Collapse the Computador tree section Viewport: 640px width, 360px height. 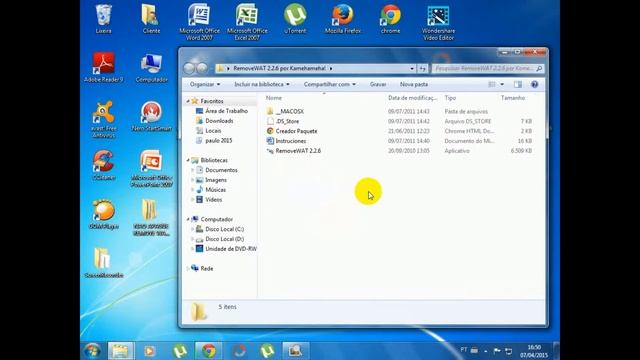pos(188,219)
